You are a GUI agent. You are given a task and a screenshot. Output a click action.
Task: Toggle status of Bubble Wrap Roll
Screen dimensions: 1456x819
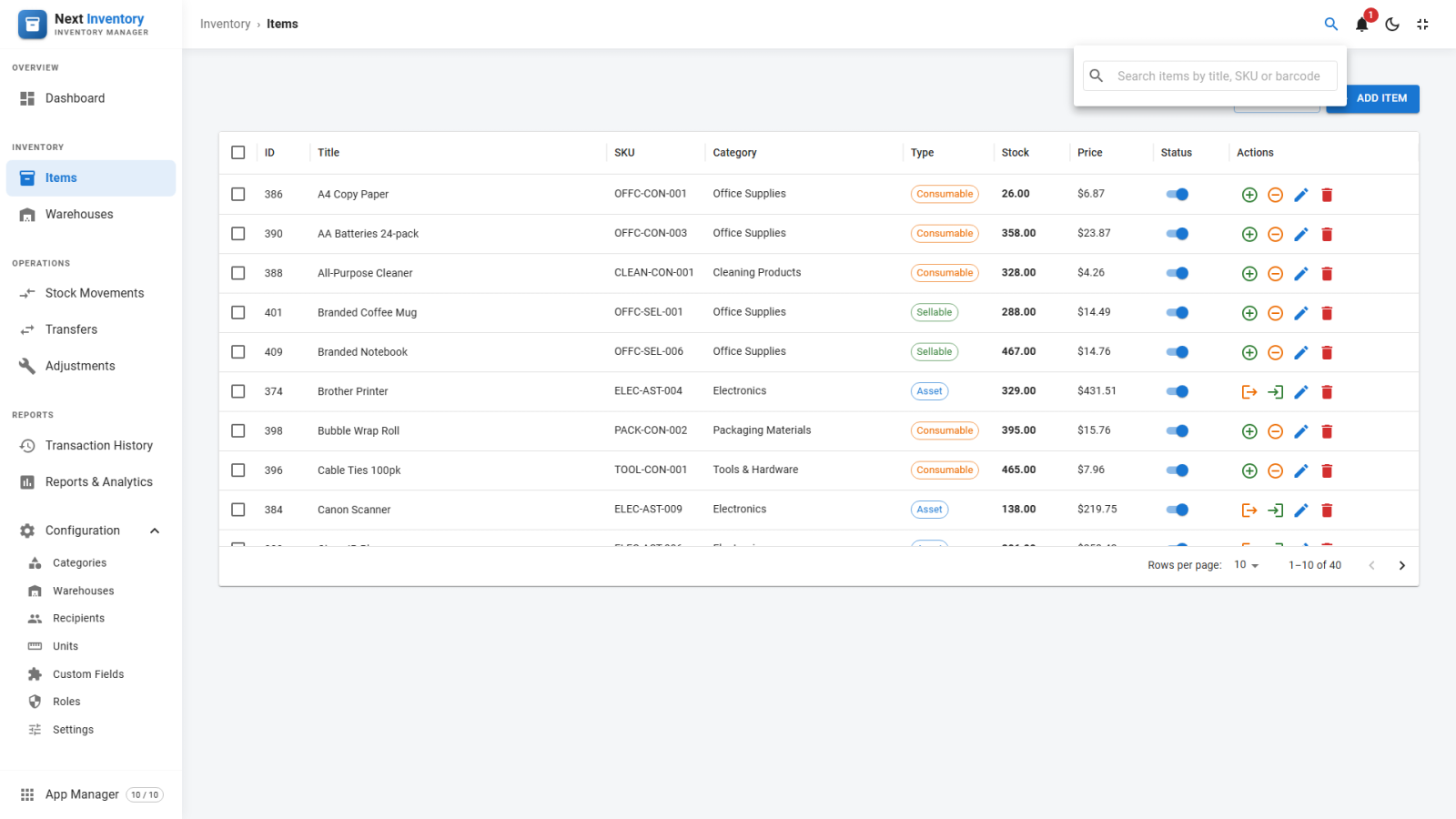[1178, 430]
